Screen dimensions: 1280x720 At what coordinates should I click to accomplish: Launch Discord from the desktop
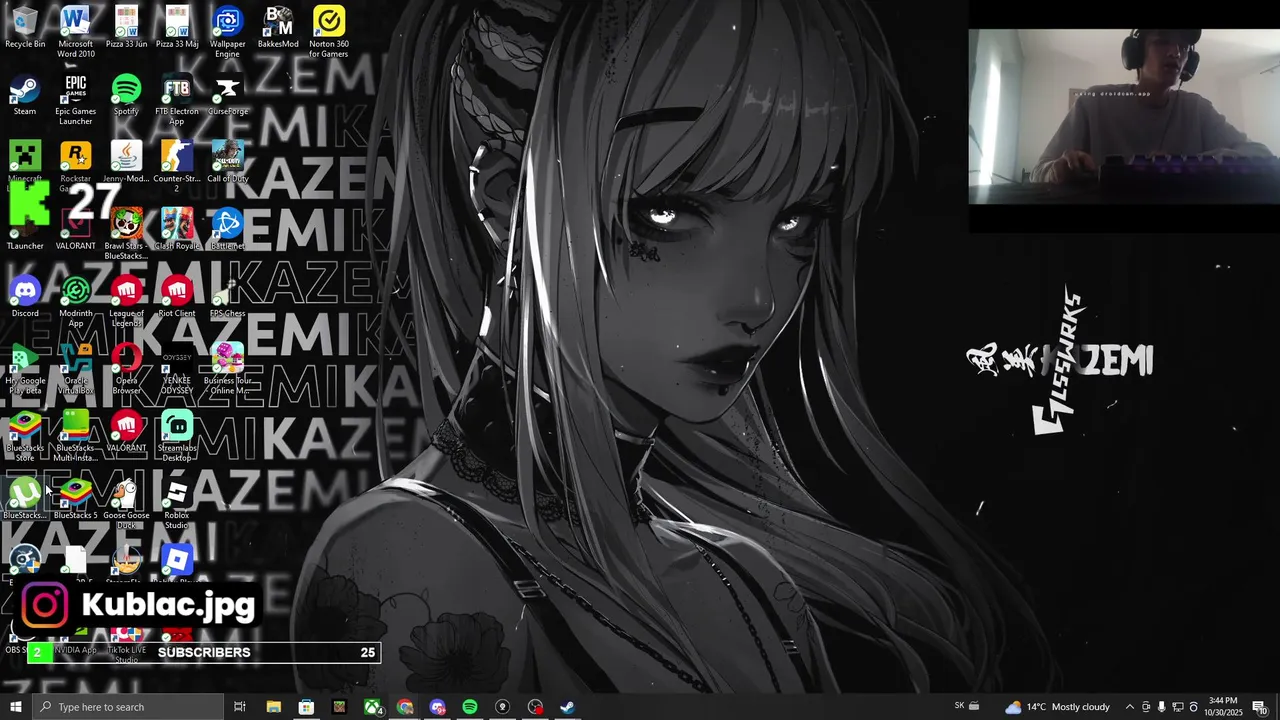[25, 297]
